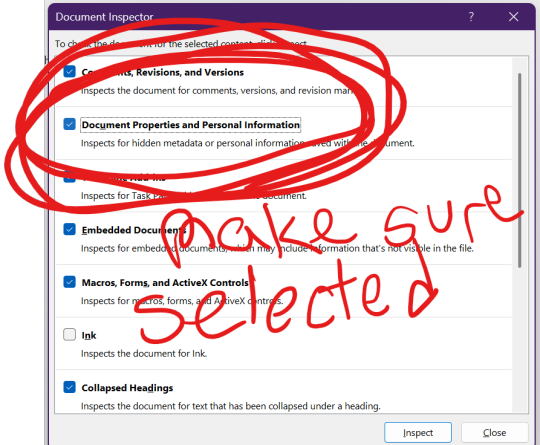Click the vertical scrollbar thumb in list
Viewport: 540px width, 445px height.
pyautogui.click(x=519, y=170)
